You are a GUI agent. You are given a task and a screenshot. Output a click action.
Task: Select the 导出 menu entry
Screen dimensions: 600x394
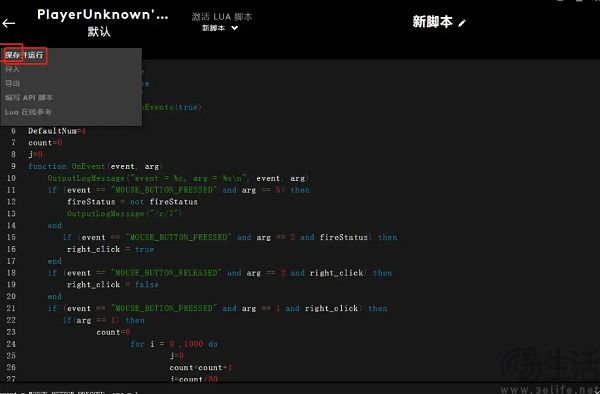12,83
